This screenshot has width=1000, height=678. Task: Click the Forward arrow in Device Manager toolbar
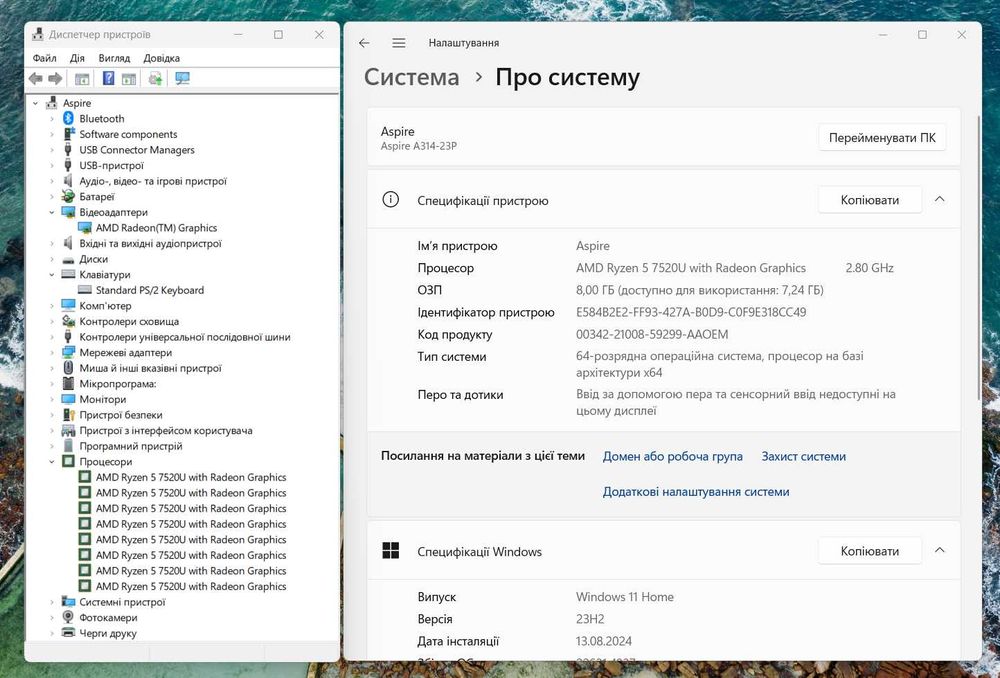[55, 78]
